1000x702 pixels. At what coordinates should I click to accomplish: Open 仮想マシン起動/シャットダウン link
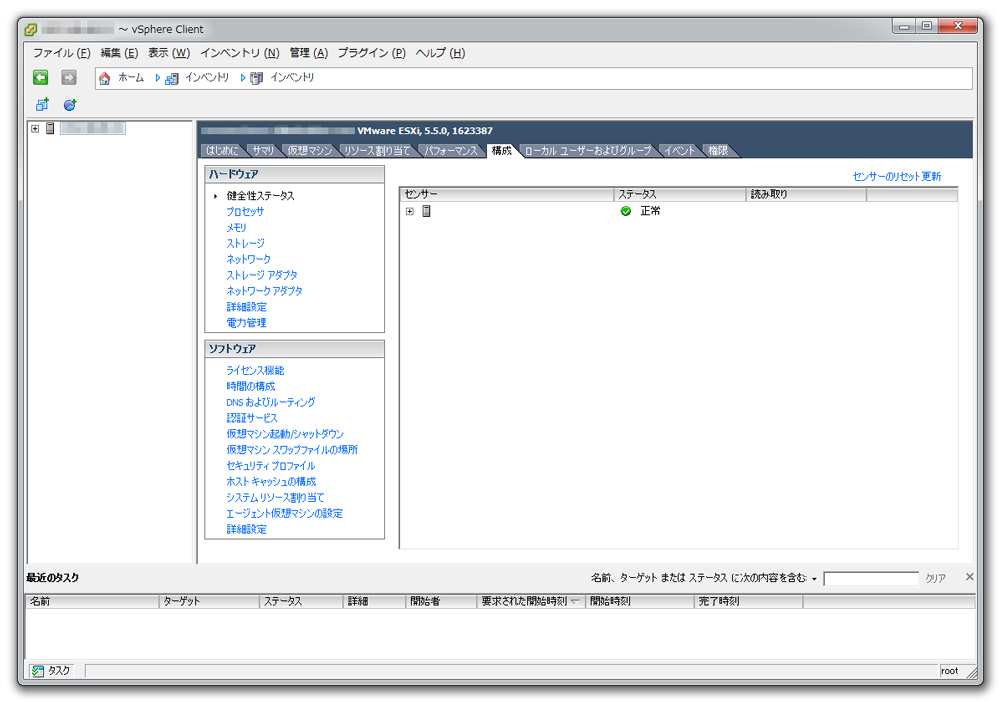pyautogui.click(x=285, y=434)
